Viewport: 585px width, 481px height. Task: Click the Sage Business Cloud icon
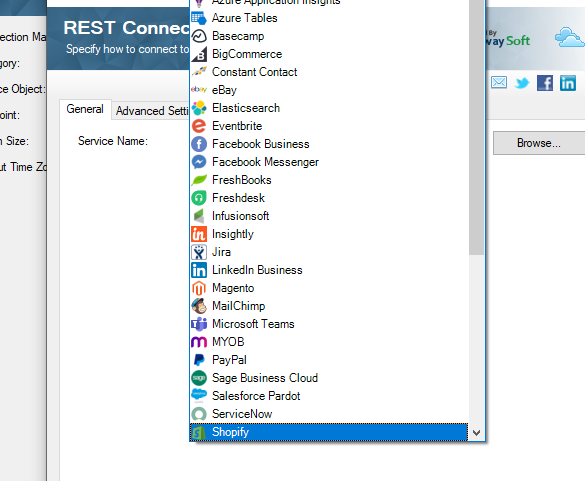click(x=198, y=378)
